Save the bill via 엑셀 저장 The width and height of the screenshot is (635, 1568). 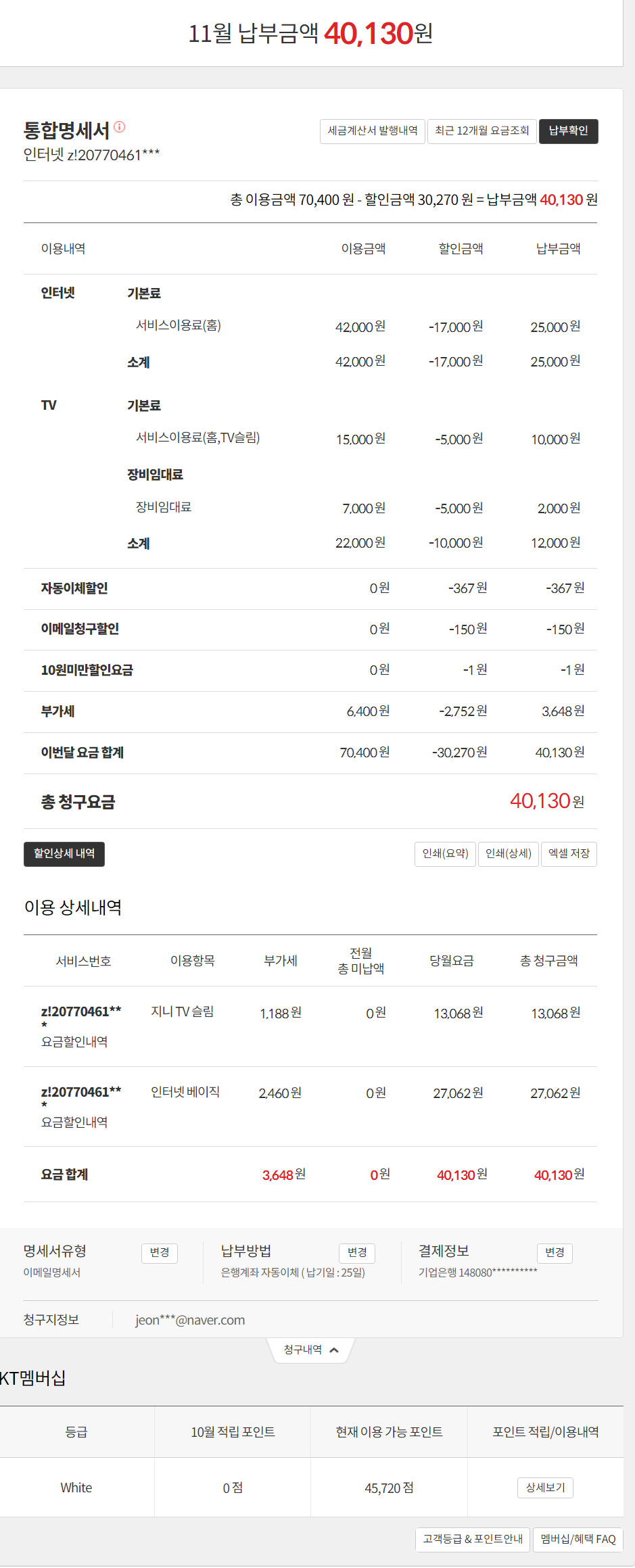[569, 854]
